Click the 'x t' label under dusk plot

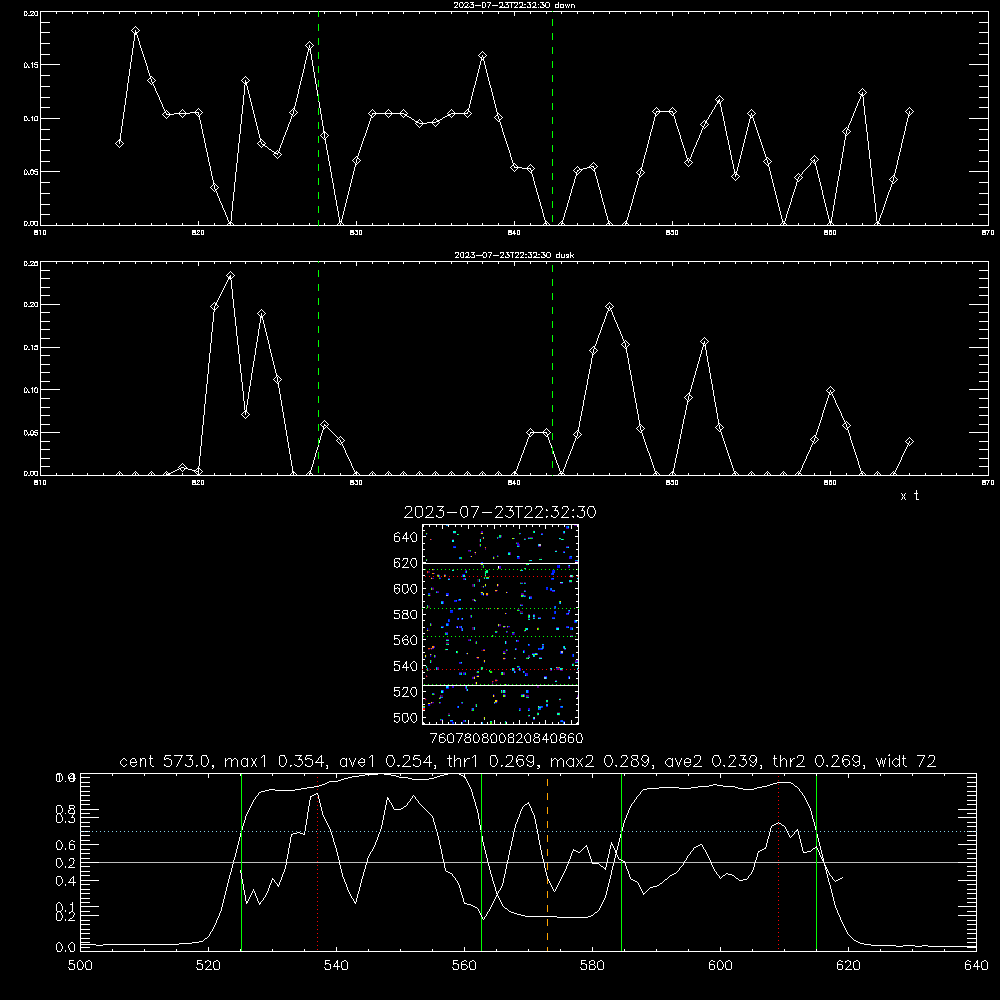[909, 496]
